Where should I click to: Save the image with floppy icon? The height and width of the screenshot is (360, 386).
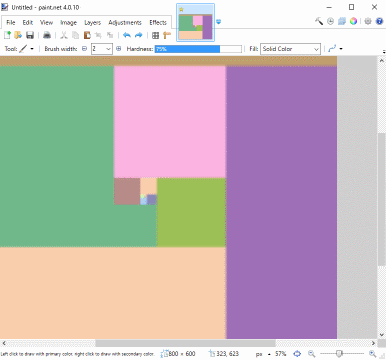[30, 35]
